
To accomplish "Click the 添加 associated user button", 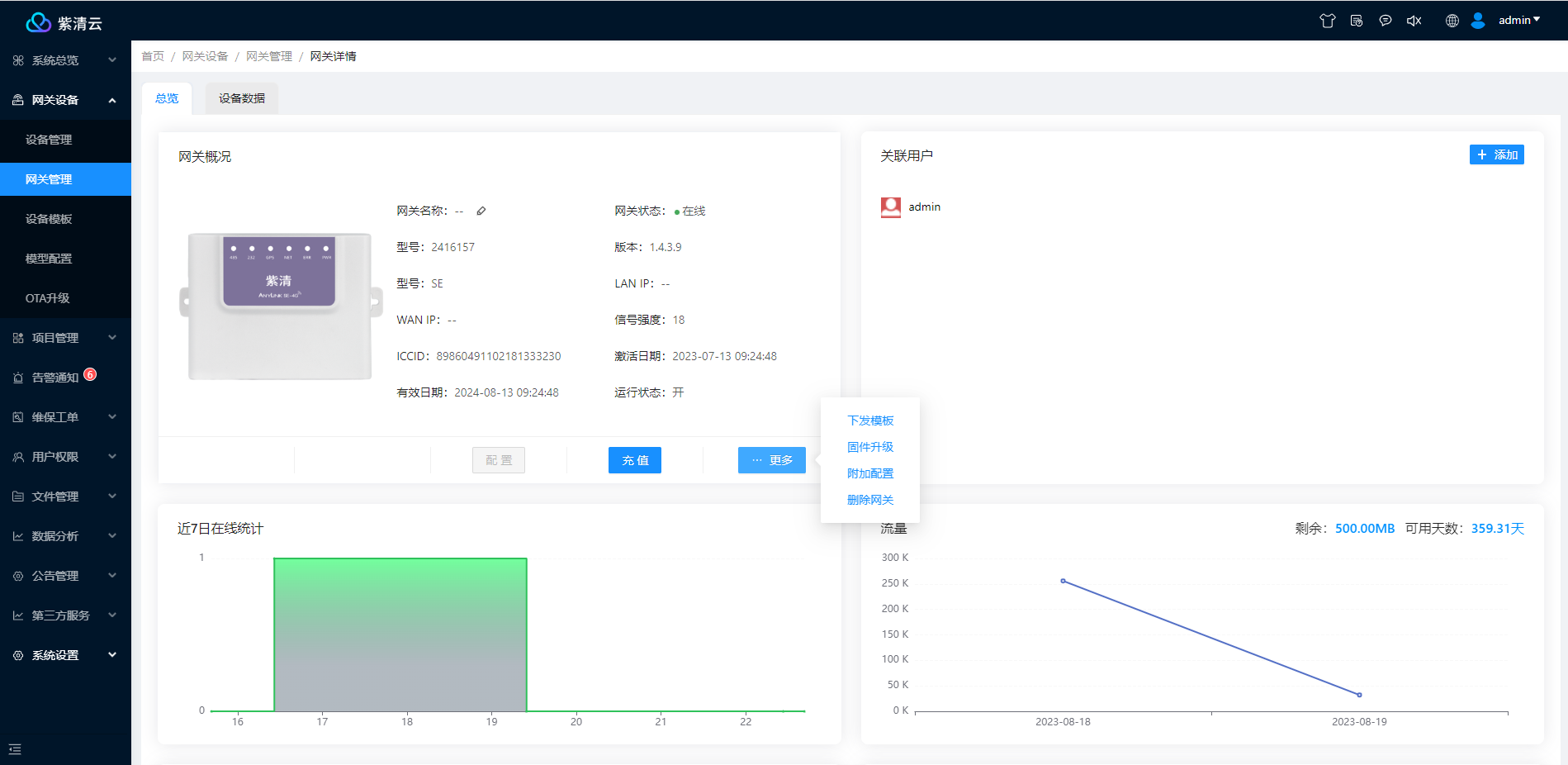I will [x=1497, y=154].
